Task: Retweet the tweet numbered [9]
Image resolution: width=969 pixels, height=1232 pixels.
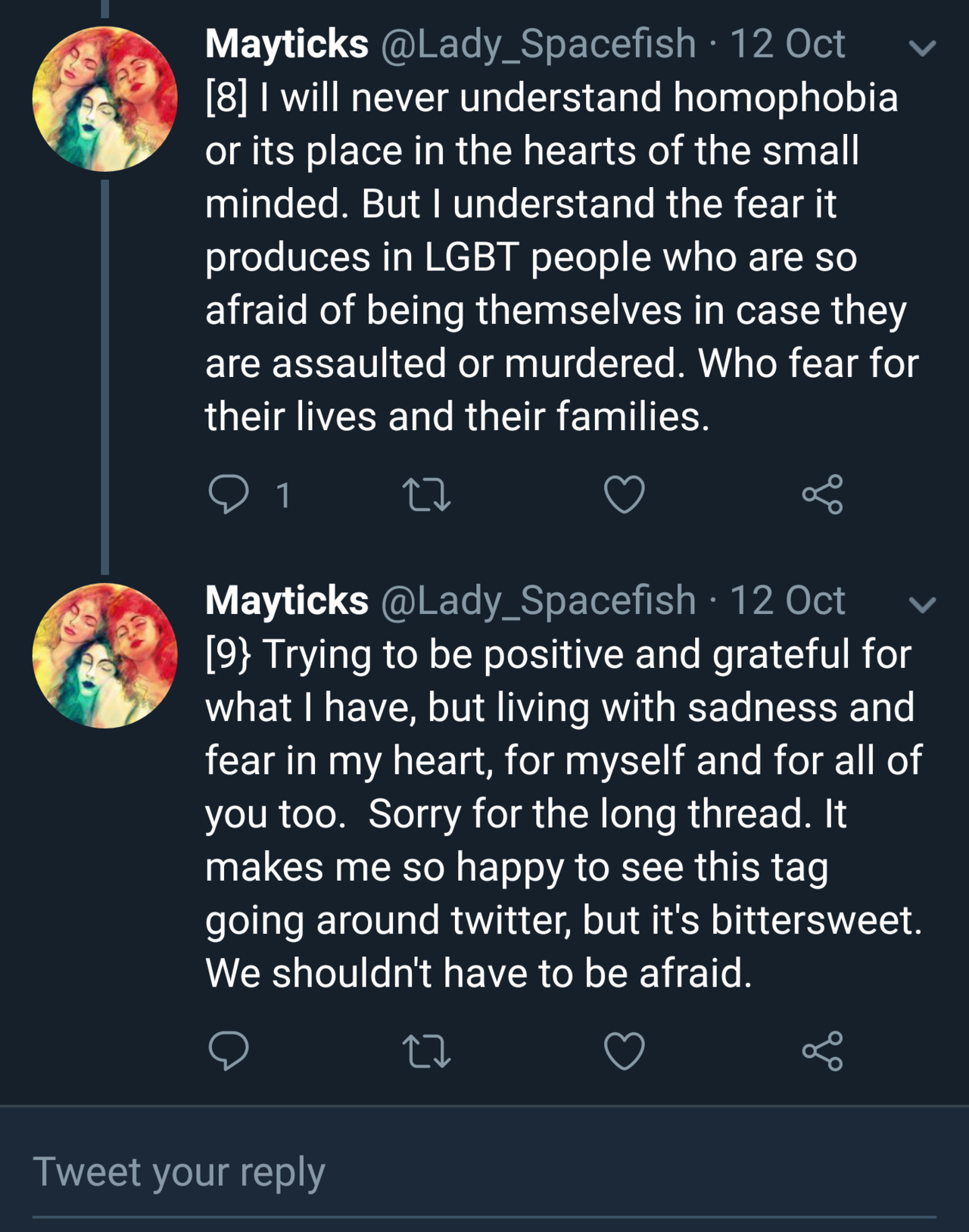Action: tap(426, 1051)
